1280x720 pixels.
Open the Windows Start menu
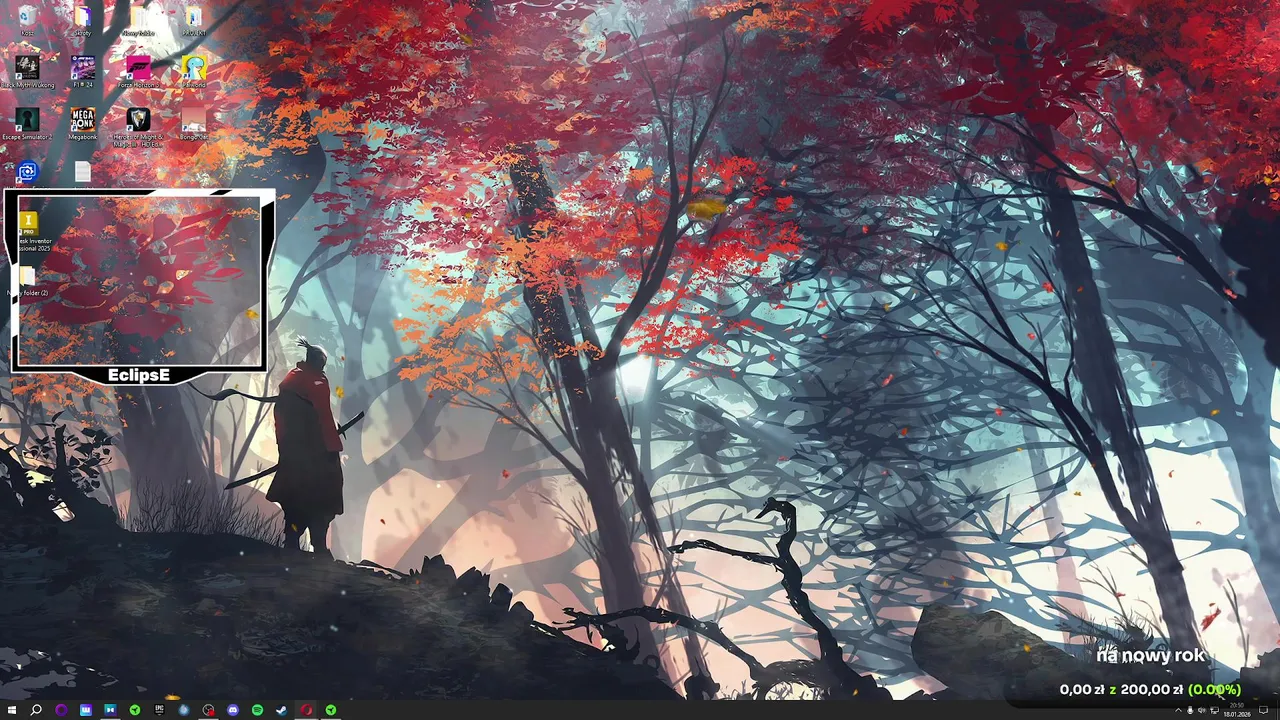coord(12,710)
